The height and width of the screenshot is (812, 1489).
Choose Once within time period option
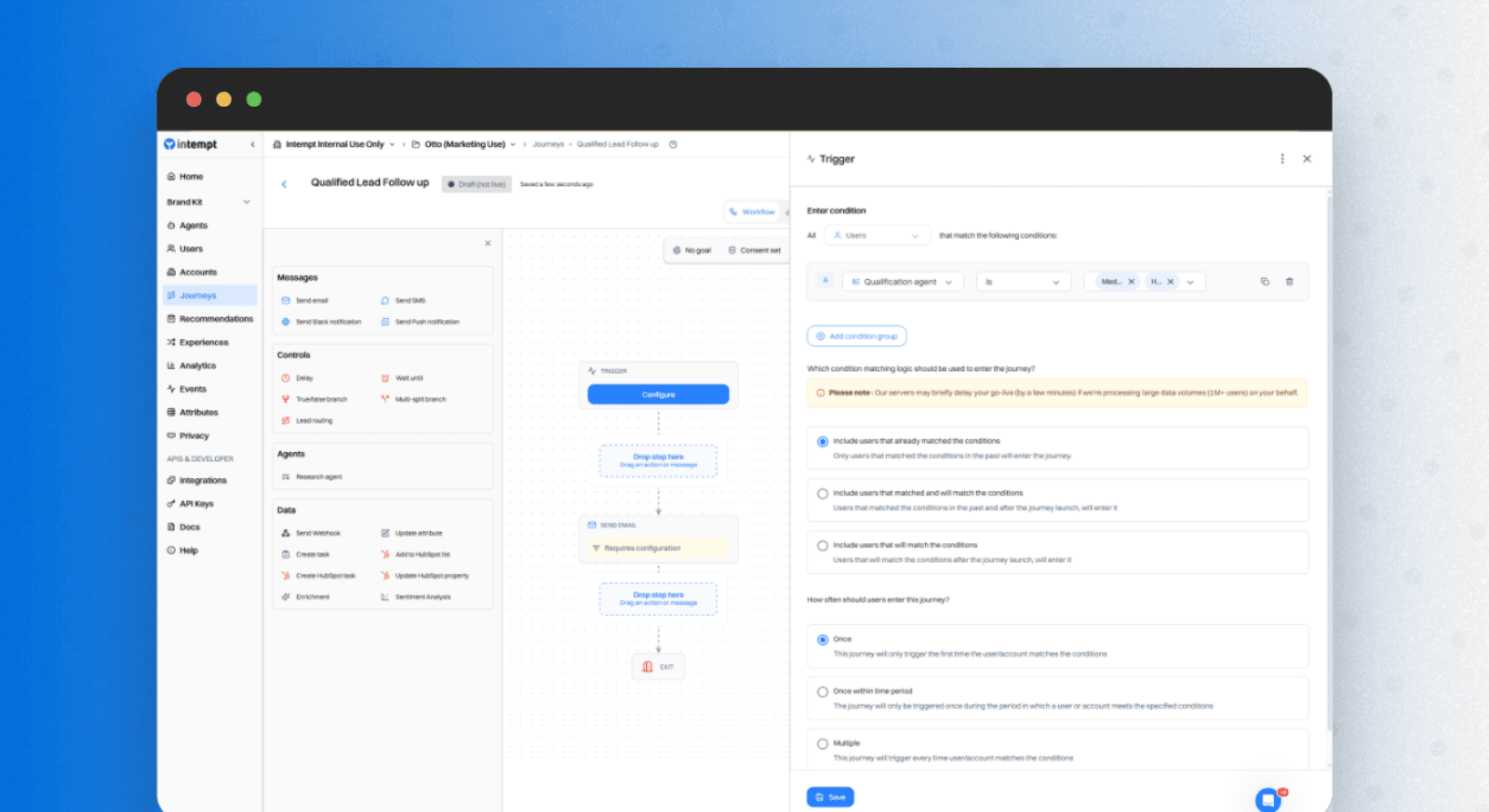[823, 692]
